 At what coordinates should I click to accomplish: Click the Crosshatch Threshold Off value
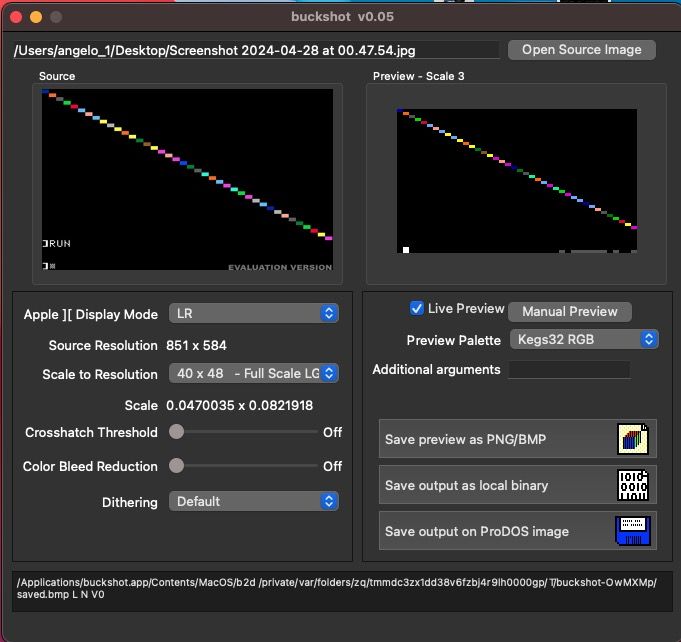point(332,432)
